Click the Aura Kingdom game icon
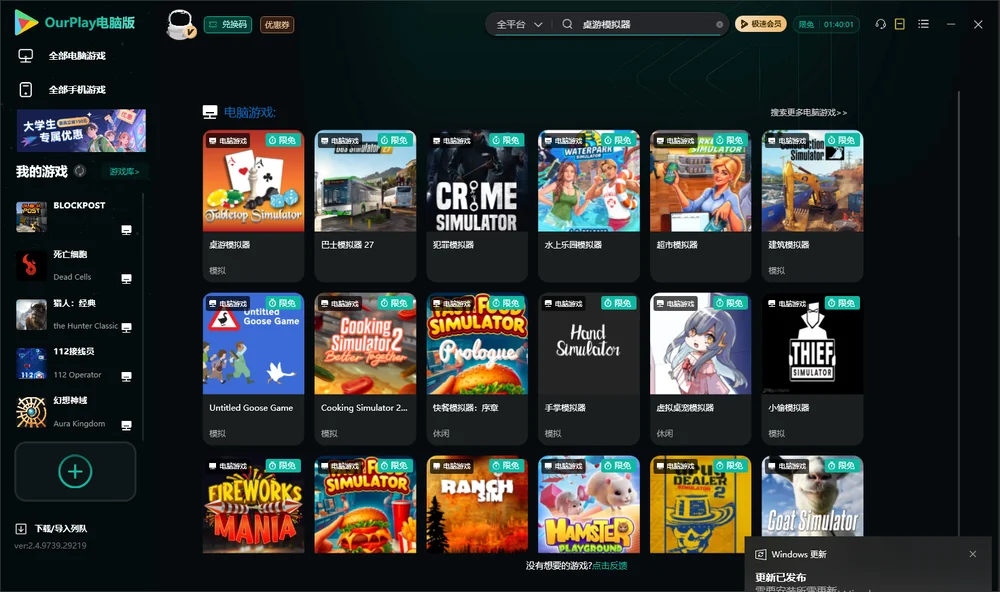 pos(31,412)
